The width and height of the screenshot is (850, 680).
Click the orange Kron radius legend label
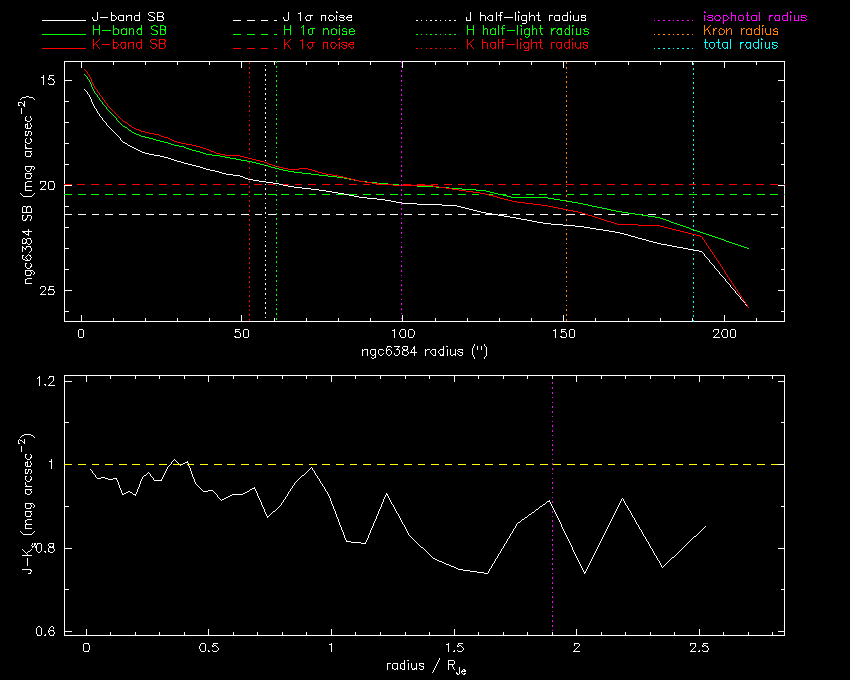(x=734, y=31)
